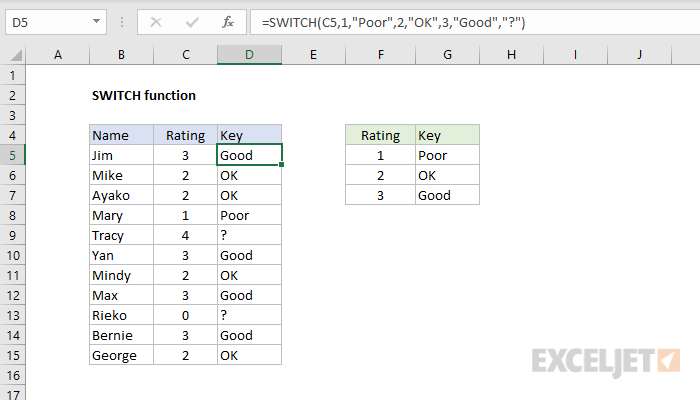Select the Name header cell
This screenshot has height=400, width=700.
pos(121,135)
